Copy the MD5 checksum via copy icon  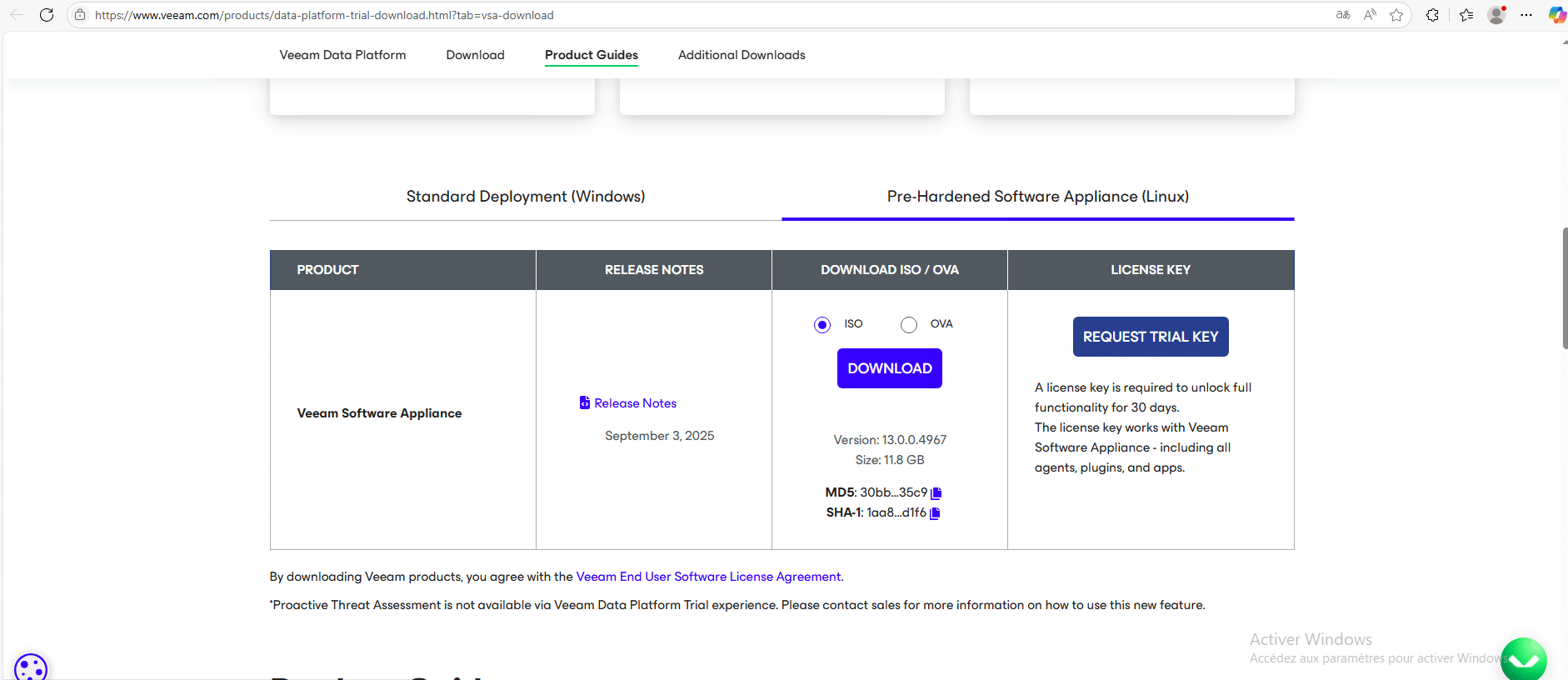tap(936, 493)
